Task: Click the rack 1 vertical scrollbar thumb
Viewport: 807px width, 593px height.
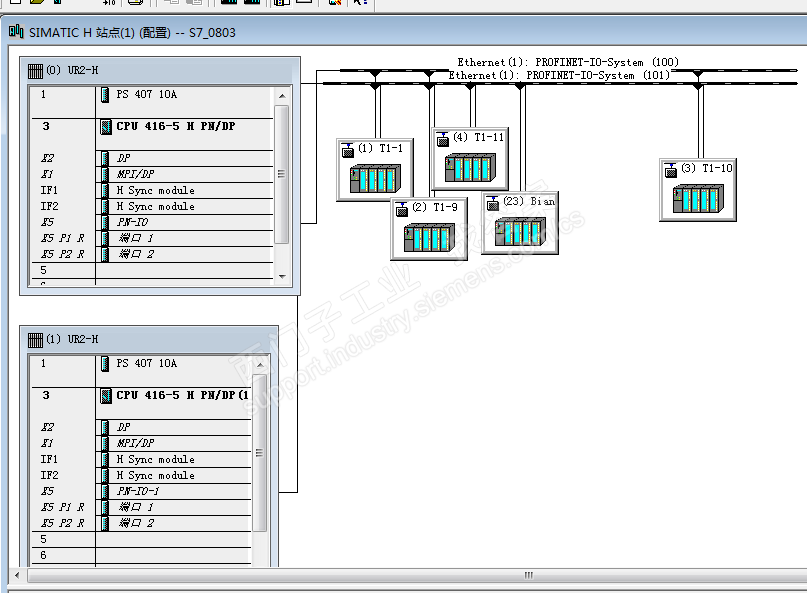Action: pyautogui.click(x=259, y=453)
